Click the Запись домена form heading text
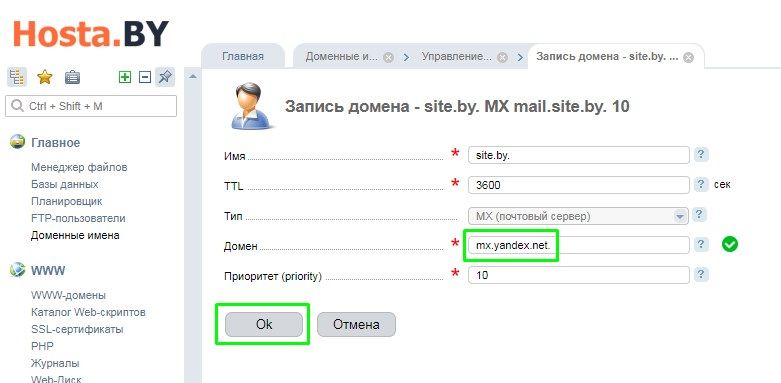 (x=457, y=107)
